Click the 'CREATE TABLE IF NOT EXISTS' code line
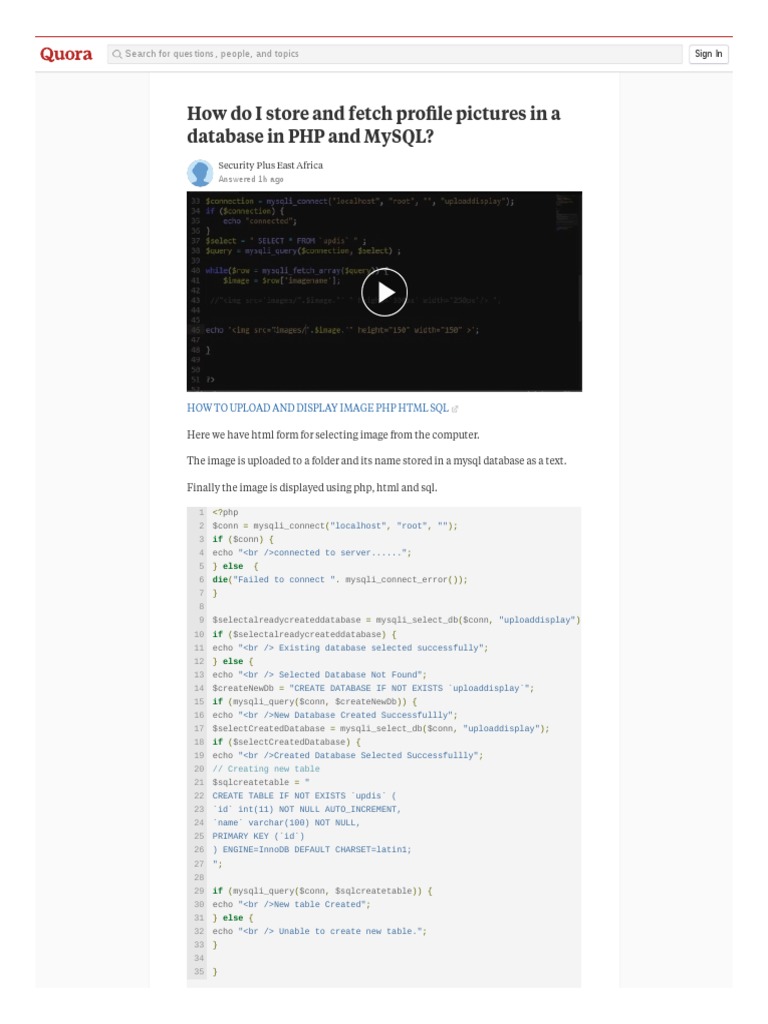Image resolution: width=768 pixels, height=1024 pixels. coord(304,796)
